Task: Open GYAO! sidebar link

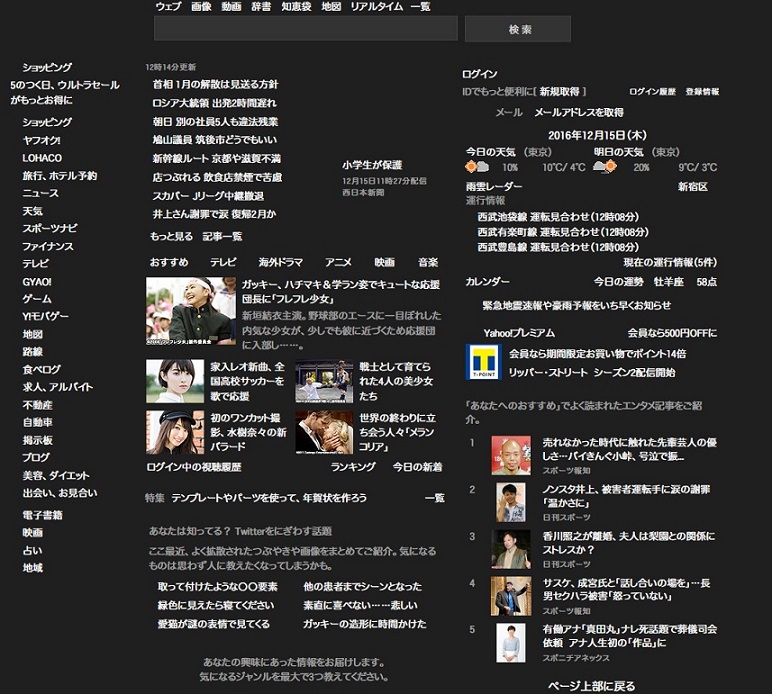Action: pos(37,282)
